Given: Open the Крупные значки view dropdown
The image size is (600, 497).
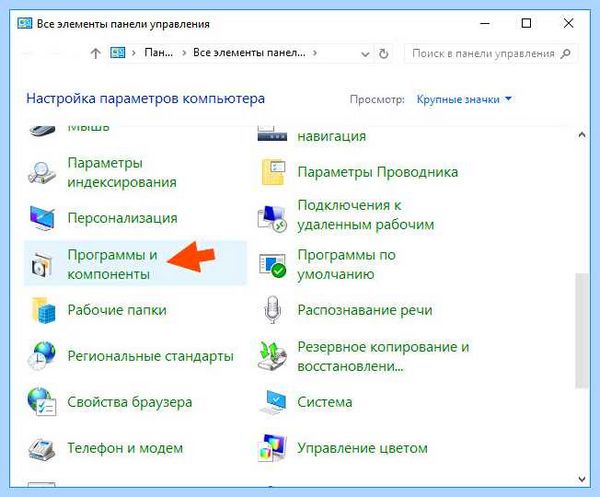Looking at the screenshot, I should tap(464, 99).
